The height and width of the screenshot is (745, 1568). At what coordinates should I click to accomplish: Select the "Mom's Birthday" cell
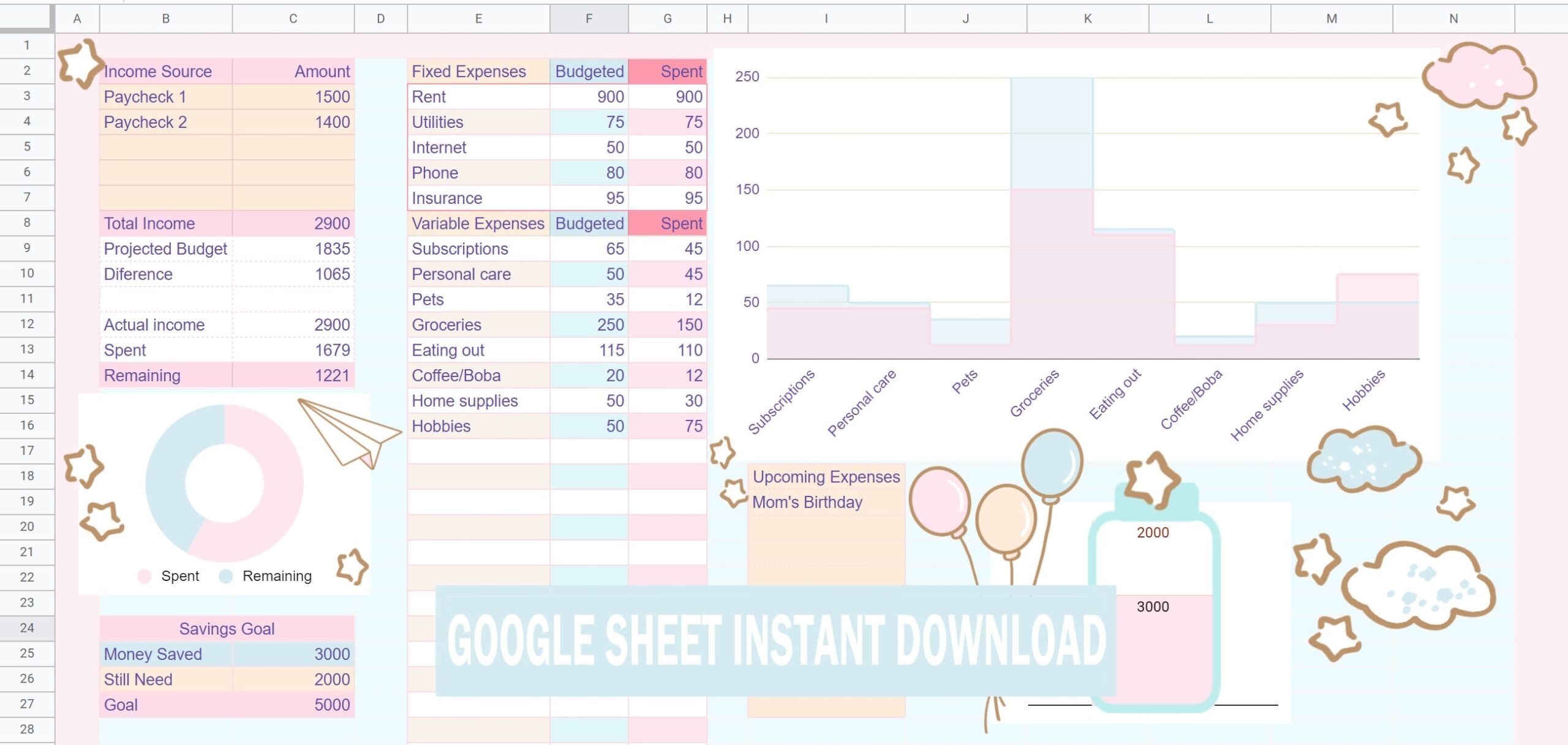[826, 502]
